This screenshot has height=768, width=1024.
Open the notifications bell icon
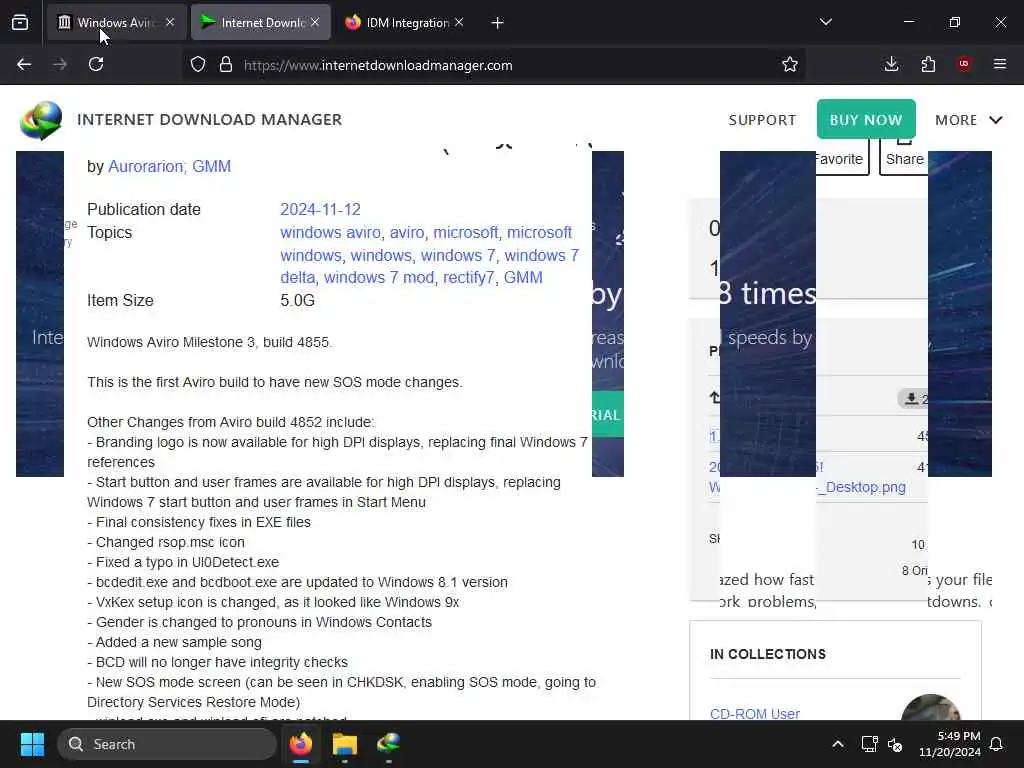(997, 744)
